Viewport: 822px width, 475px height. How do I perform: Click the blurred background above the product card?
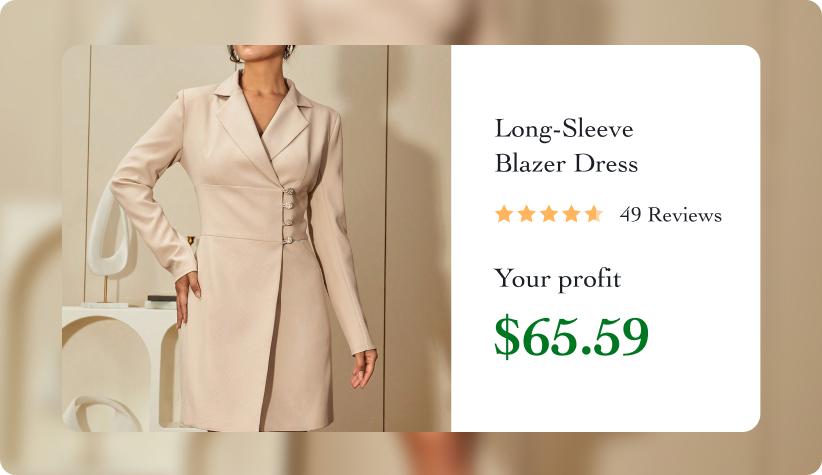coord(411,22)
